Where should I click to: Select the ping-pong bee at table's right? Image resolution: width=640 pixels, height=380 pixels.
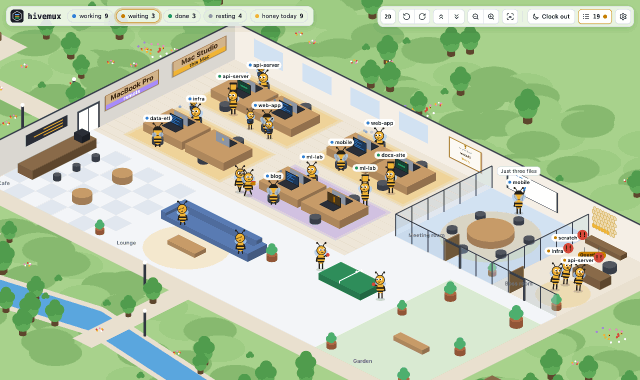380,285
